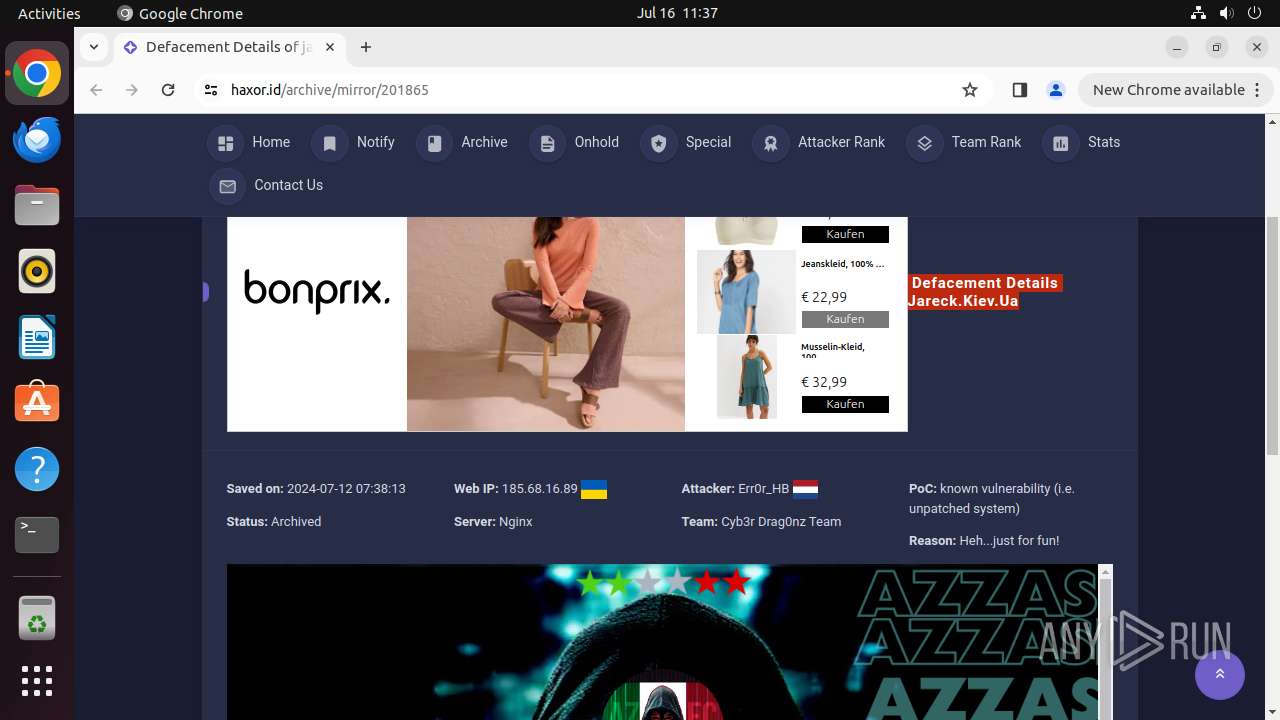Click the Musselin-Kleid product thumbnail

coord(747,376)
